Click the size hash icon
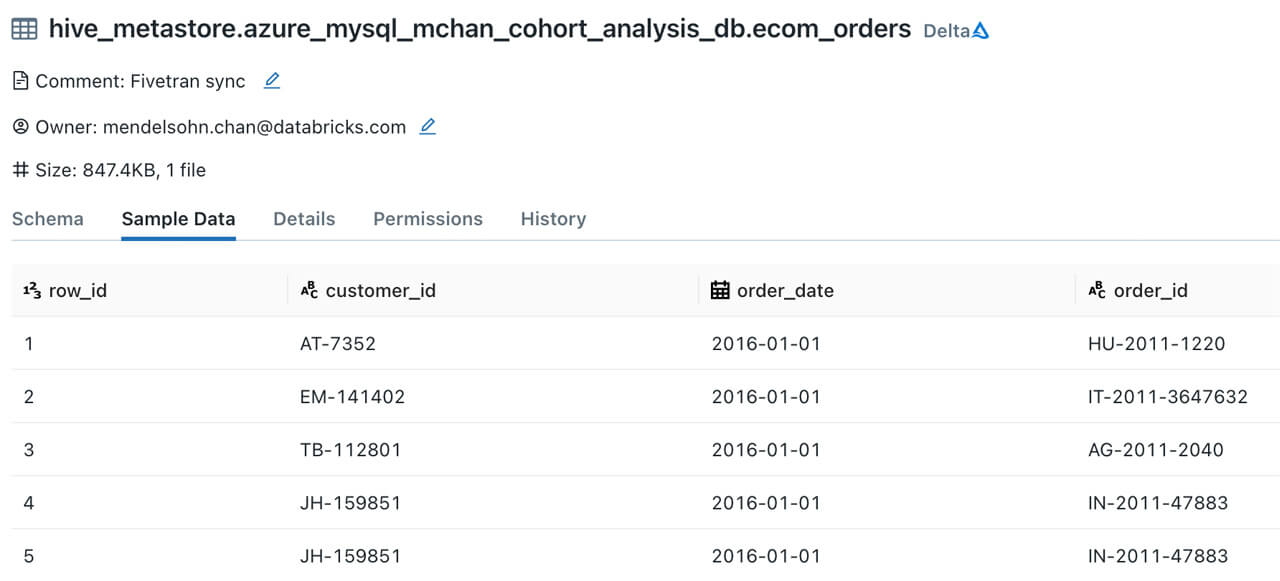This screenshot has width=1280, height=581. click(x=20, y=170)
